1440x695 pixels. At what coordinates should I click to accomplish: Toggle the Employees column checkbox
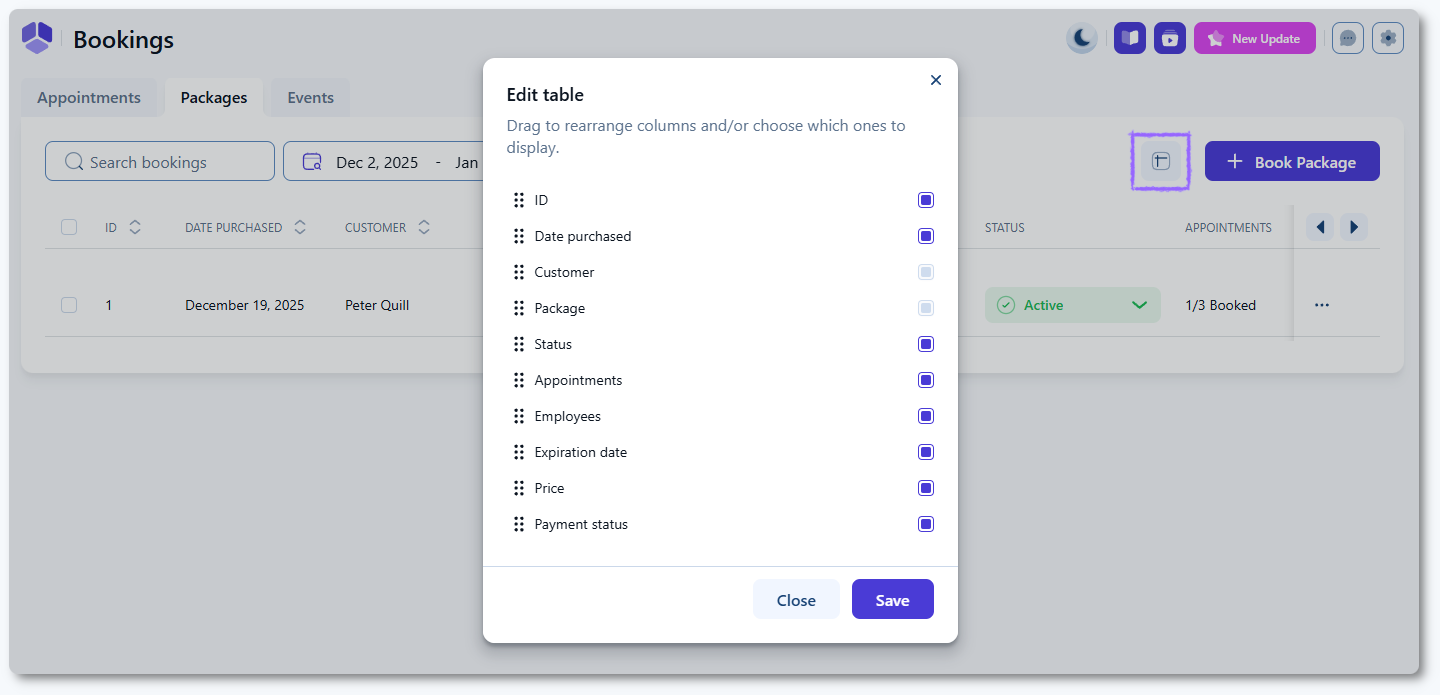926,416
